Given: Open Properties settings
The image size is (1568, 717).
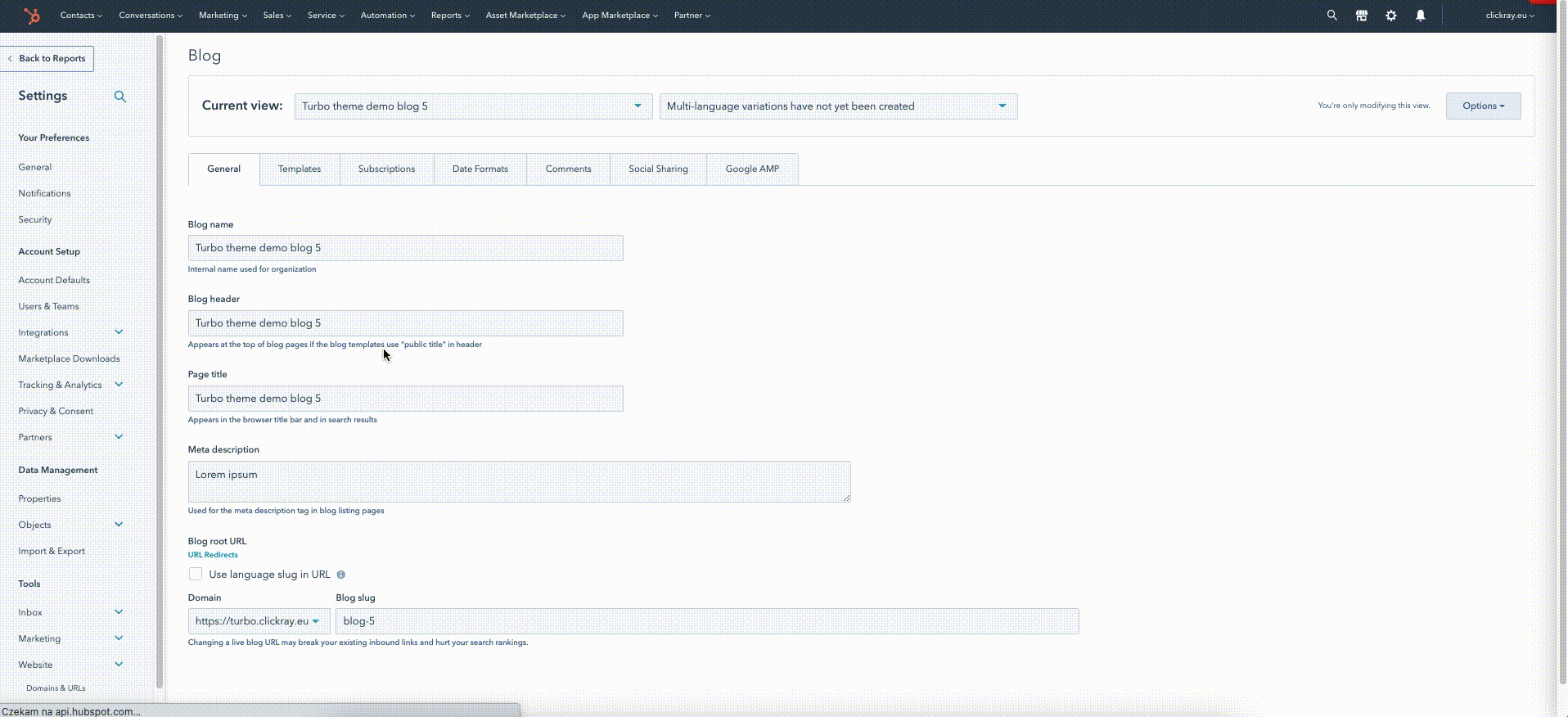Looking at the screenshot, I should pyautogui.click(x=39, y=498).
